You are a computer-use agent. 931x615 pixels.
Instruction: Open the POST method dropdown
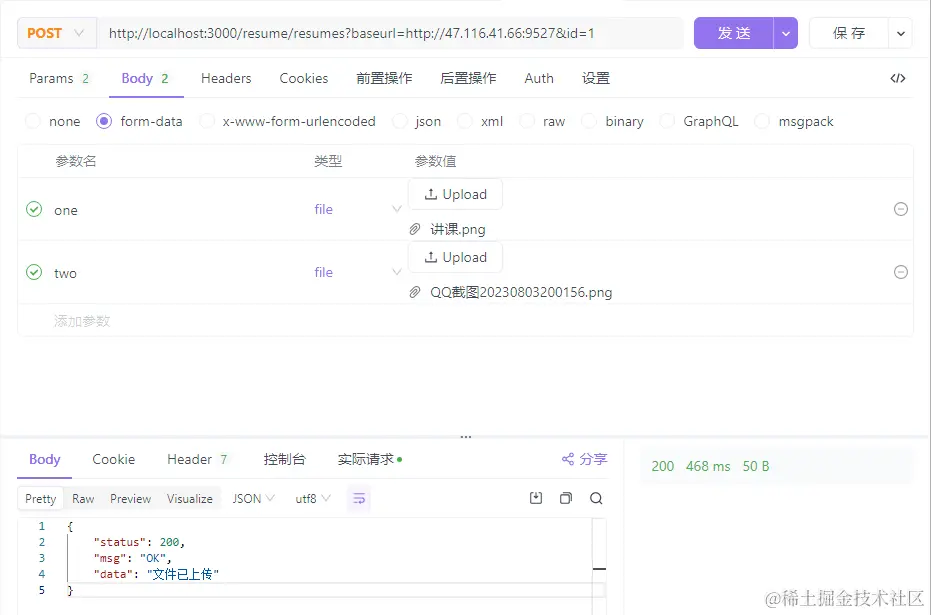tap(57, 33)
